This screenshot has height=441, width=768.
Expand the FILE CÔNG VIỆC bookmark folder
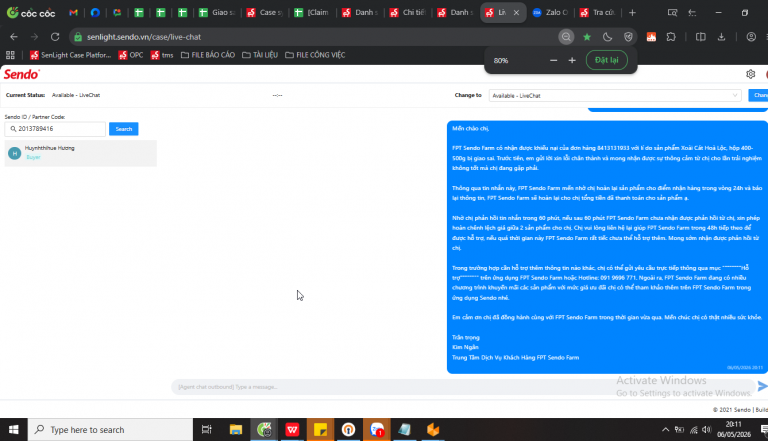(315, 55)
